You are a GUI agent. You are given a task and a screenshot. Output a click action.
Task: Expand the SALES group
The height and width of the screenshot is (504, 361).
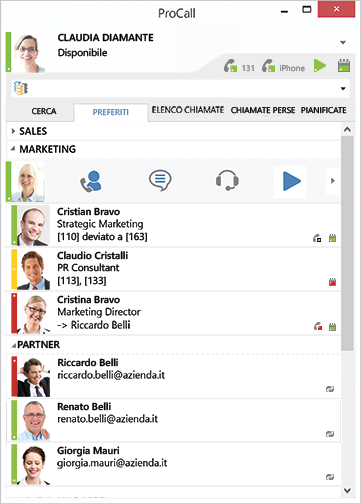tap(13, 131)
